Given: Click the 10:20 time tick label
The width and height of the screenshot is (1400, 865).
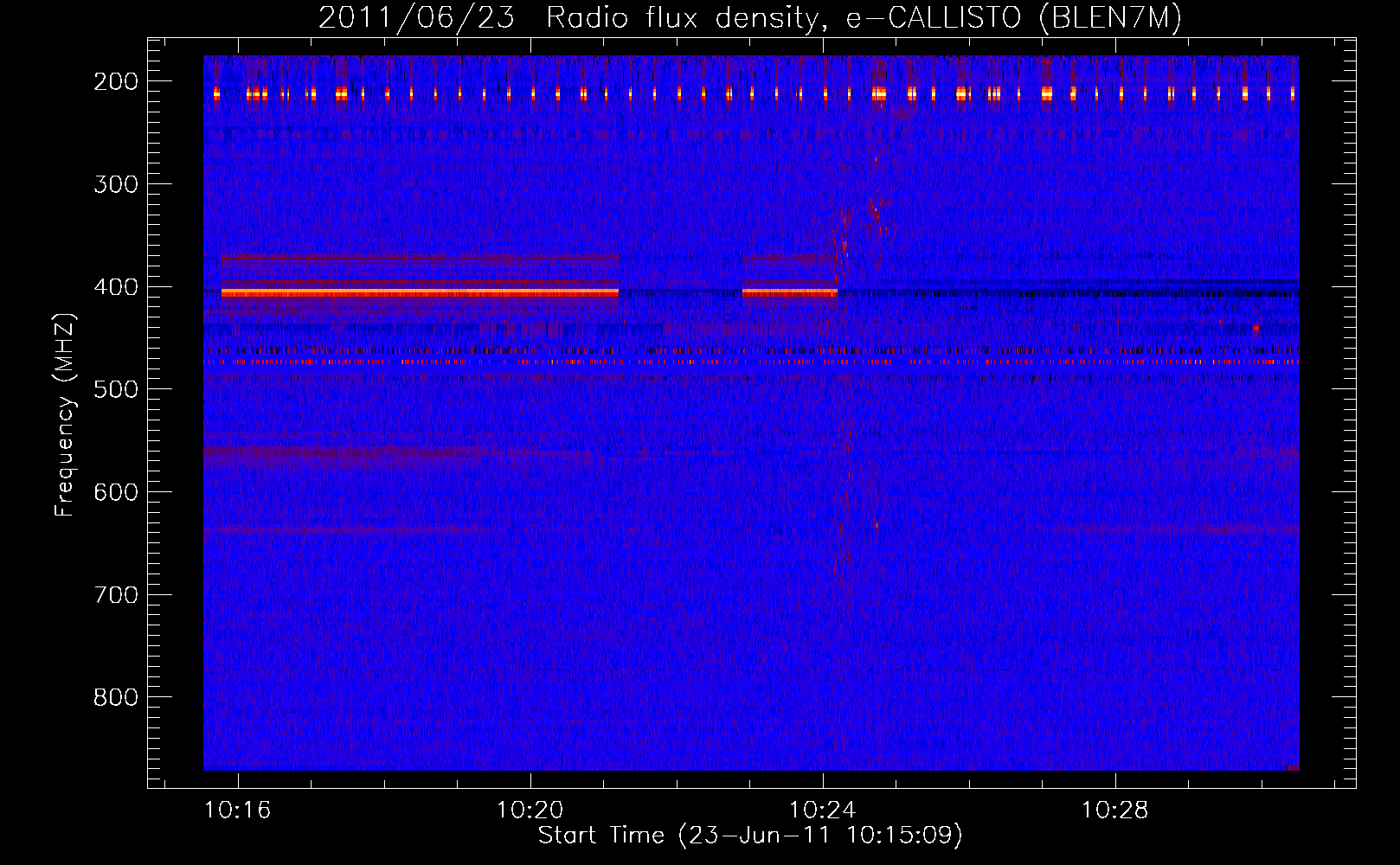Looking at the screenshot, I should click(530, 810).
